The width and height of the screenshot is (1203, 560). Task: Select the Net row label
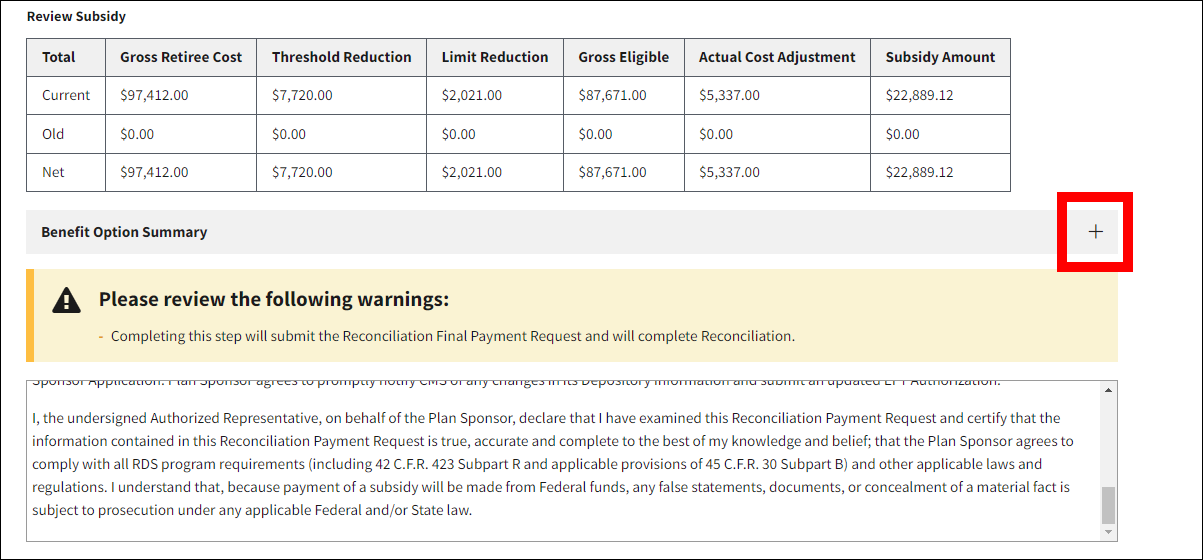point(53,172)
